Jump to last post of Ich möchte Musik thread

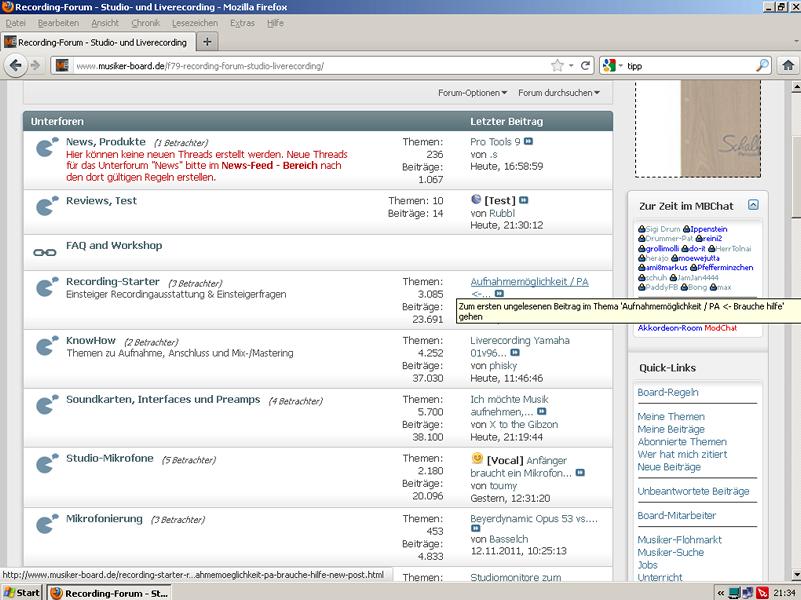point(541,411)
